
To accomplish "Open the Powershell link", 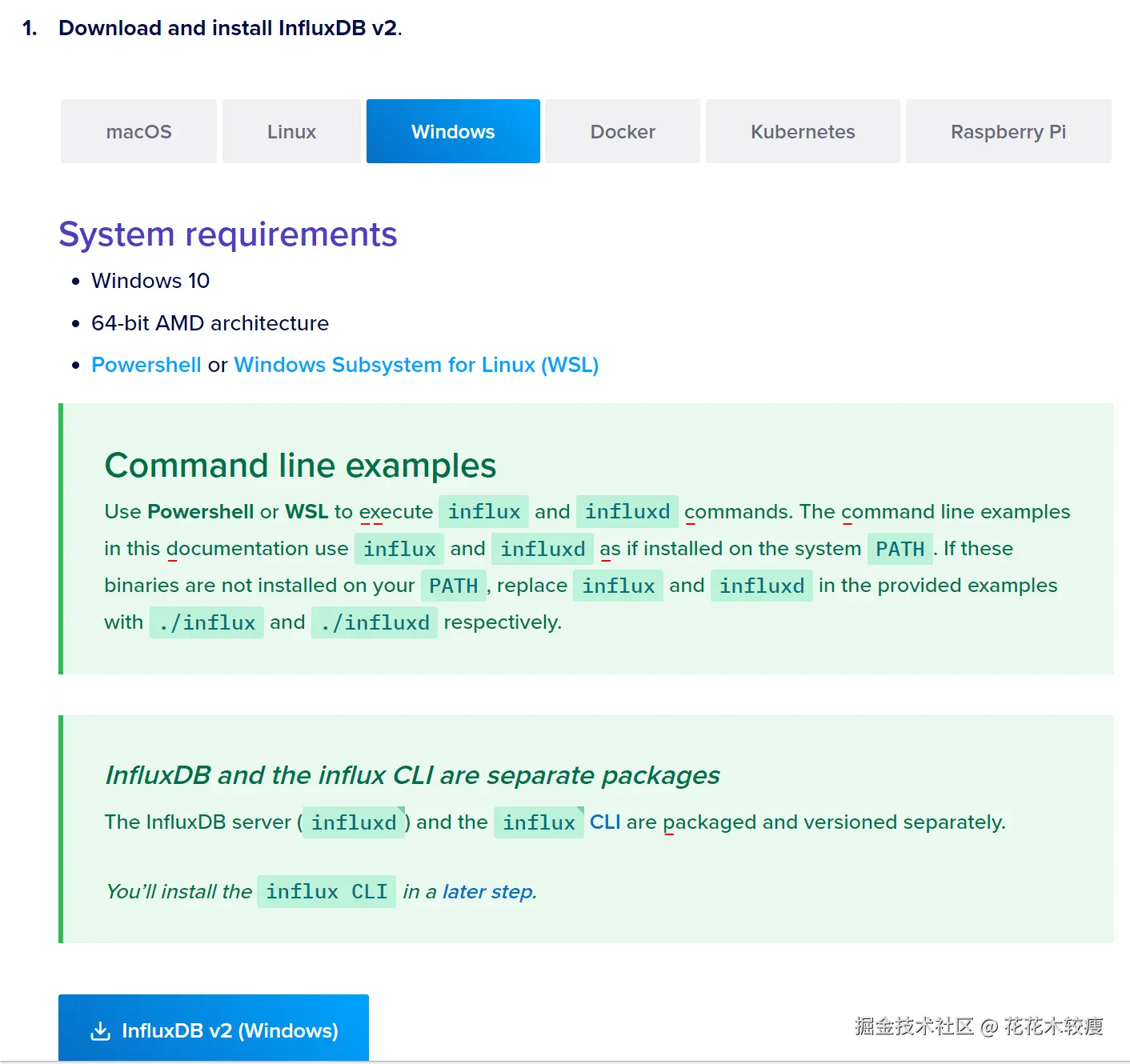I will [x=146, y=365].
